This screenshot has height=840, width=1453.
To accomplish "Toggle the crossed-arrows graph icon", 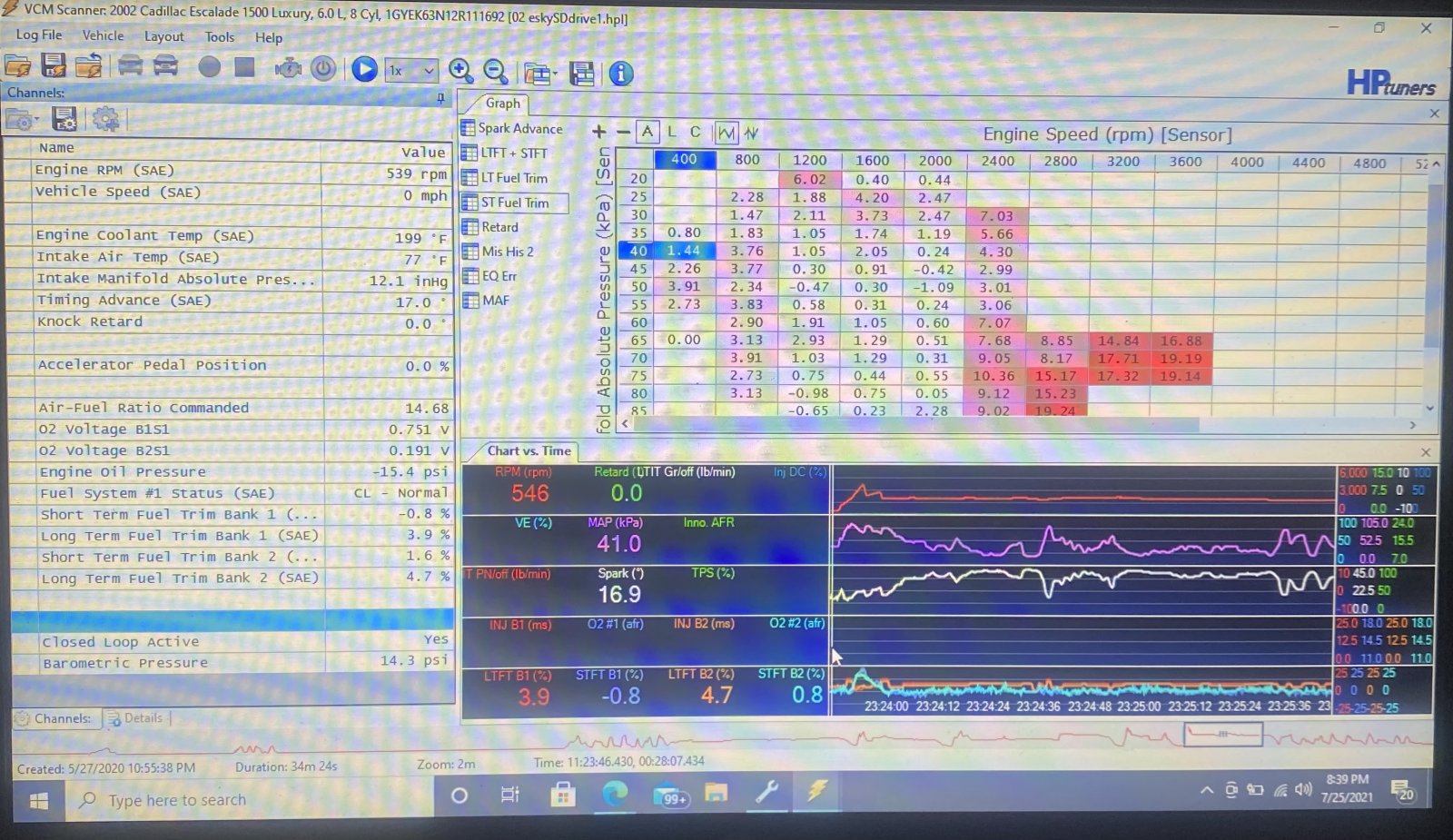I will tap(752, 133).
